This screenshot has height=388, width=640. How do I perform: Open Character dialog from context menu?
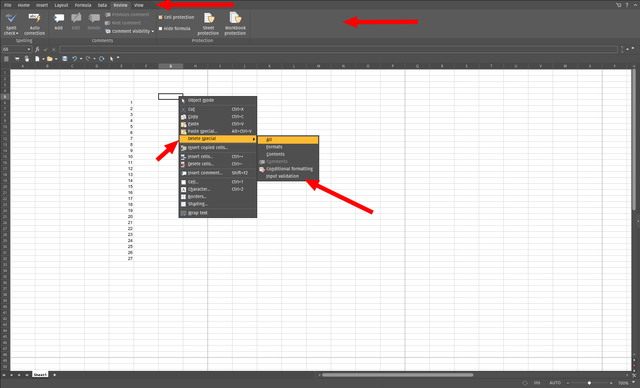pyautogui.click(x=218, y=189)
